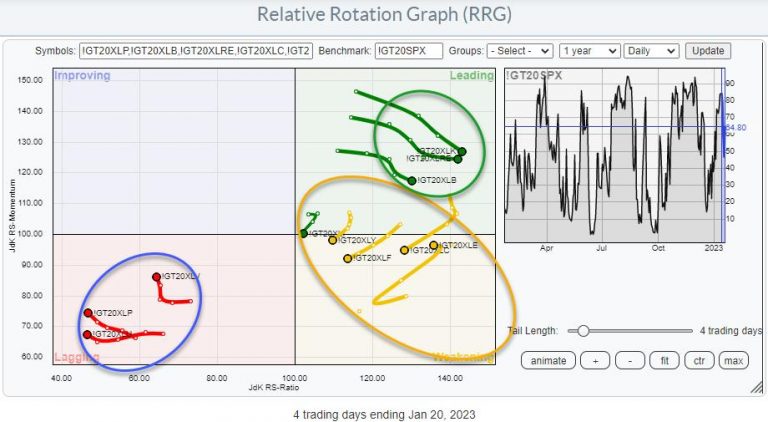This screenshot has height=422, width=768.
Task: Click the !GT20XLY yellow data point
Action: coord(333,240)
